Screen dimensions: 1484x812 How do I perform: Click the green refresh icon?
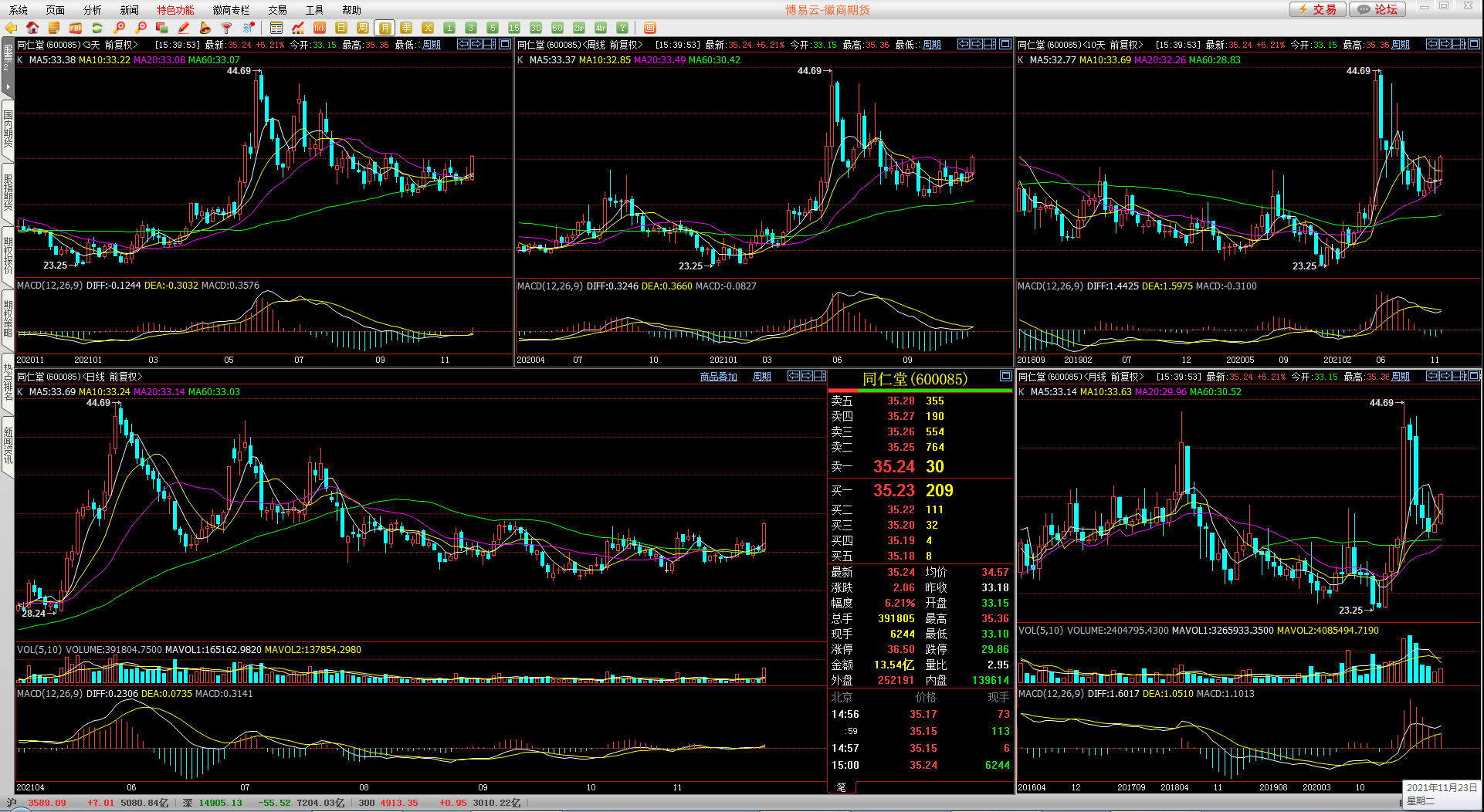97,28
